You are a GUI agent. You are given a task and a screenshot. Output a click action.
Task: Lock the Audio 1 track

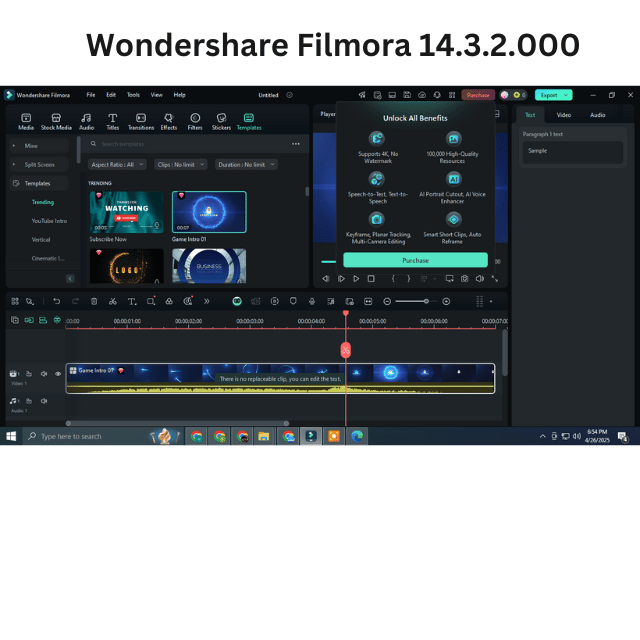(x=29, y=401)
